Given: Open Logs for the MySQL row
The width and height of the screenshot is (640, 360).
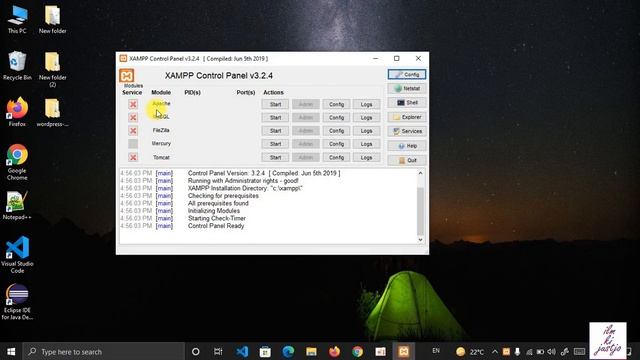Looking at the screenshot, I should [x=367, y=118].
